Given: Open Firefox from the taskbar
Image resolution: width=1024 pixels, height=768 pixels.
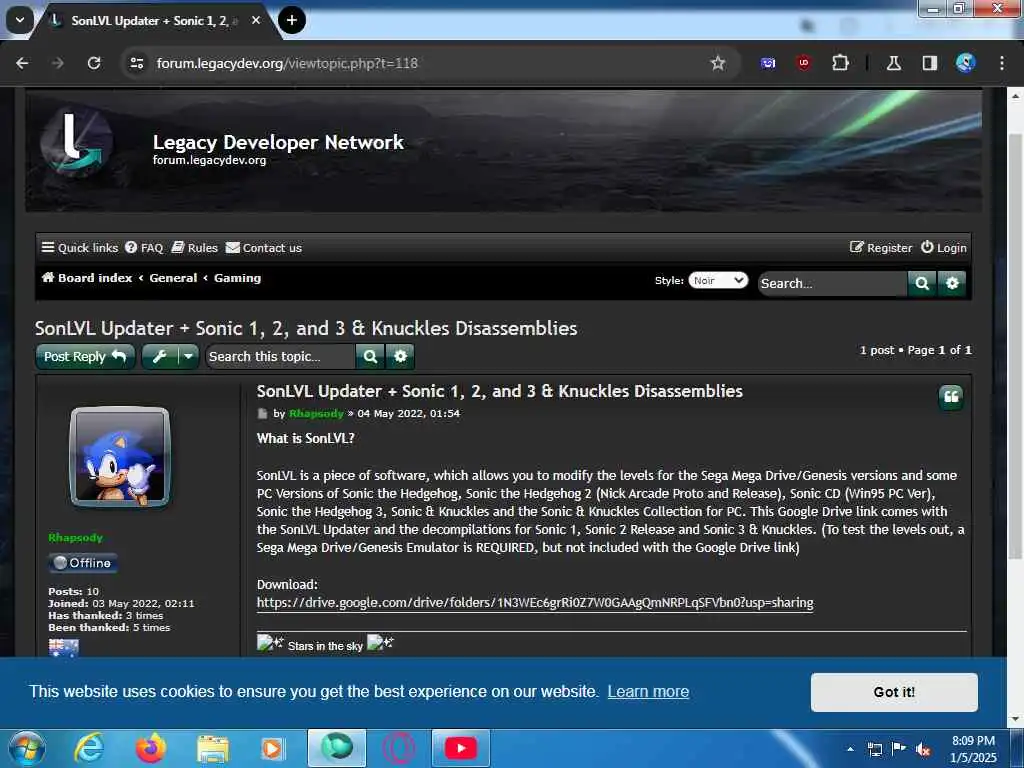Looking at the screenshot, I should tap(150, 748).
